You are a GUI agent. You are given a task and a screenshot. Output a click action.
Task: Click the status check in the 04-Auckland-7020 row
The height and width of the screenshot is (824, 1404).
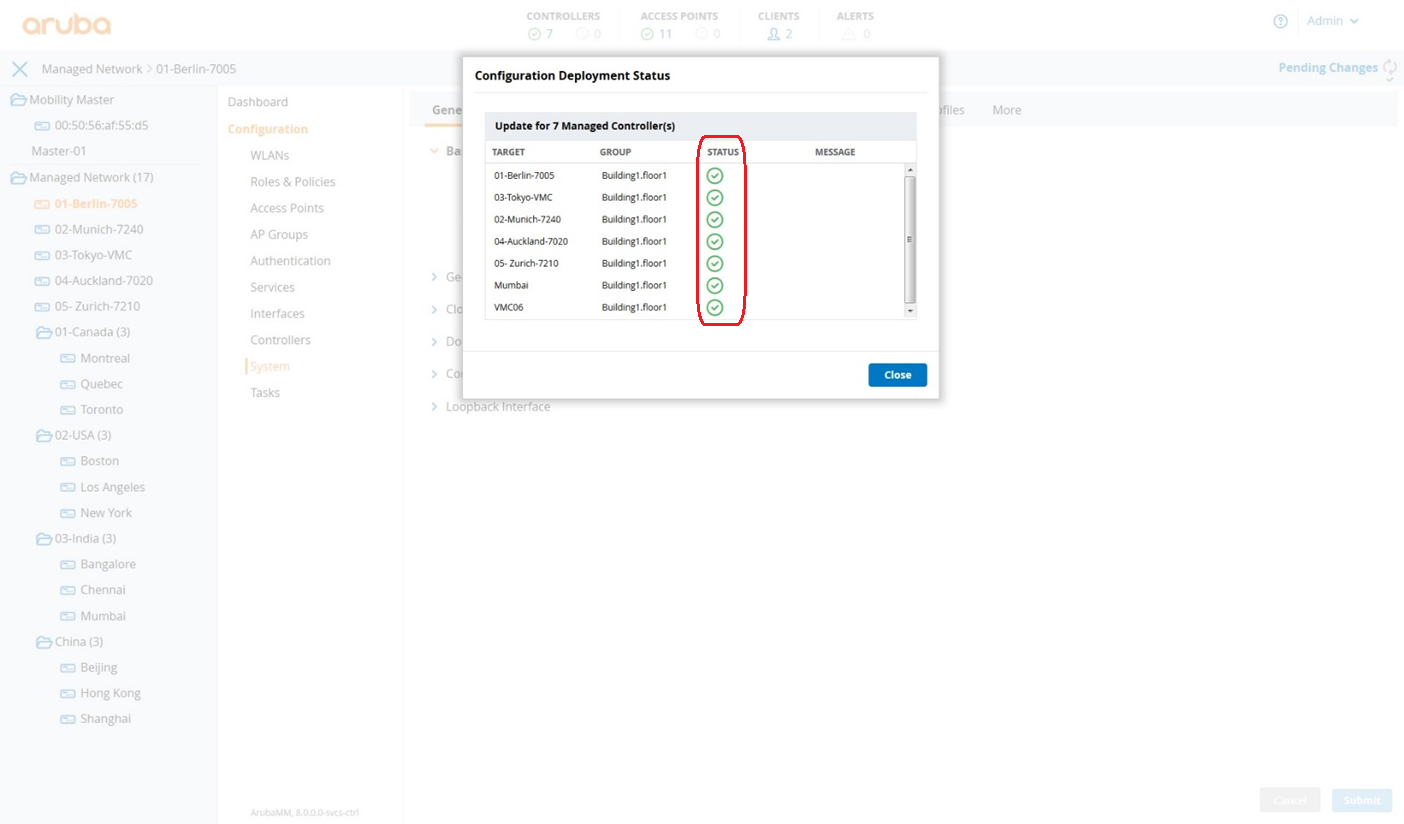pos(715,242)
